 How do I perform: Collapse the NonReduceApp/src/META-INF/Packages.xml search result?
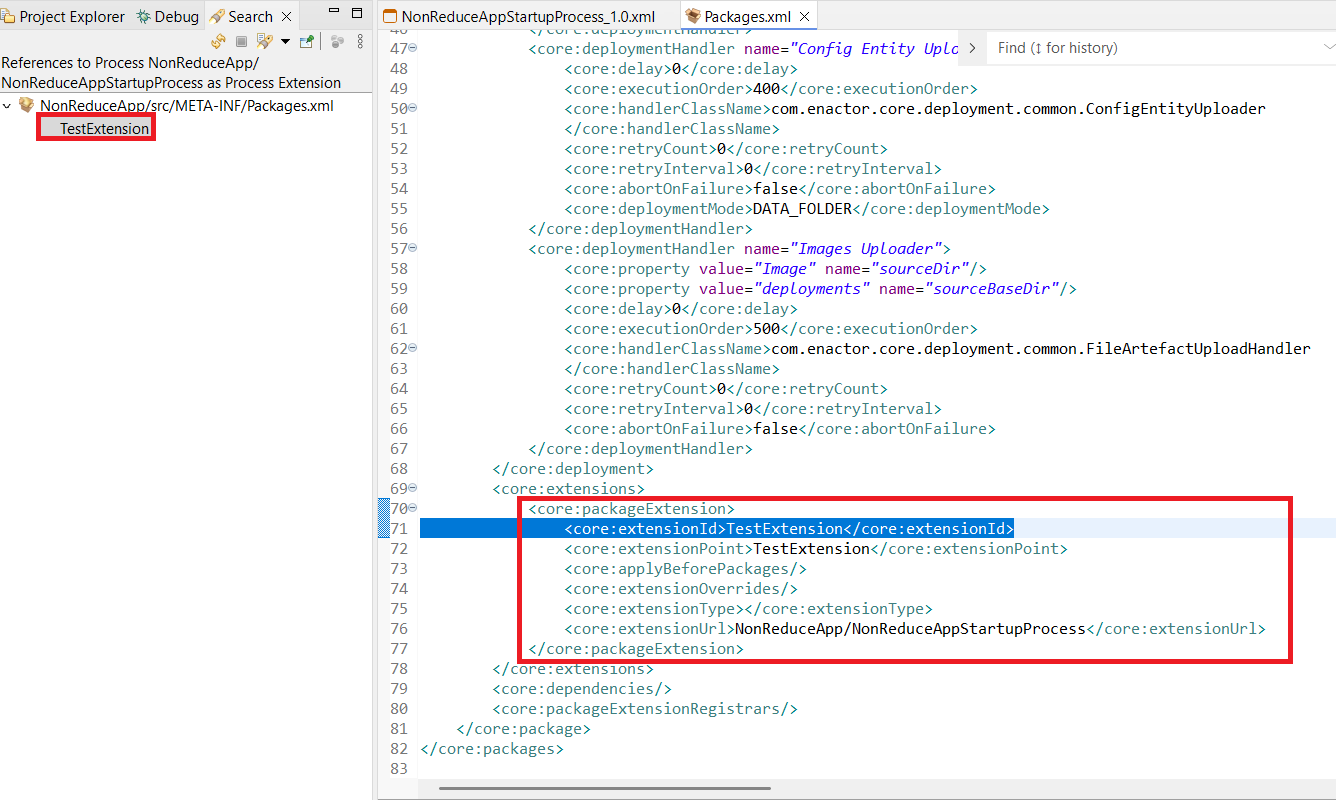(x=8, y=106)
